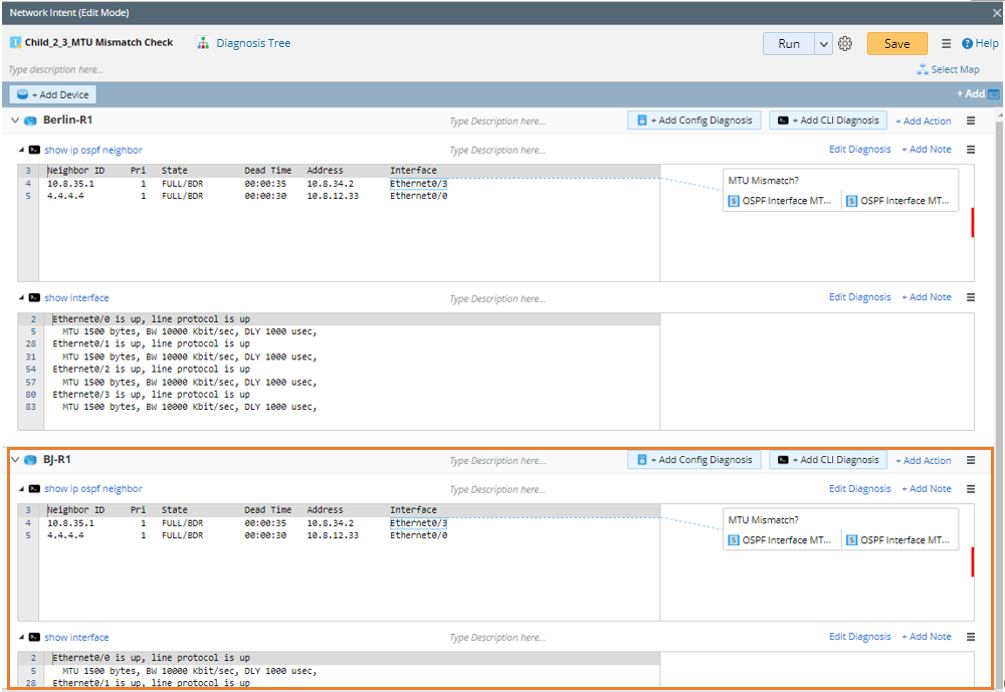1005x692 pixels.
Task: Click the terminal icon beside BJ-R1 show ip ospf neighbor
Action: [35, 489]
